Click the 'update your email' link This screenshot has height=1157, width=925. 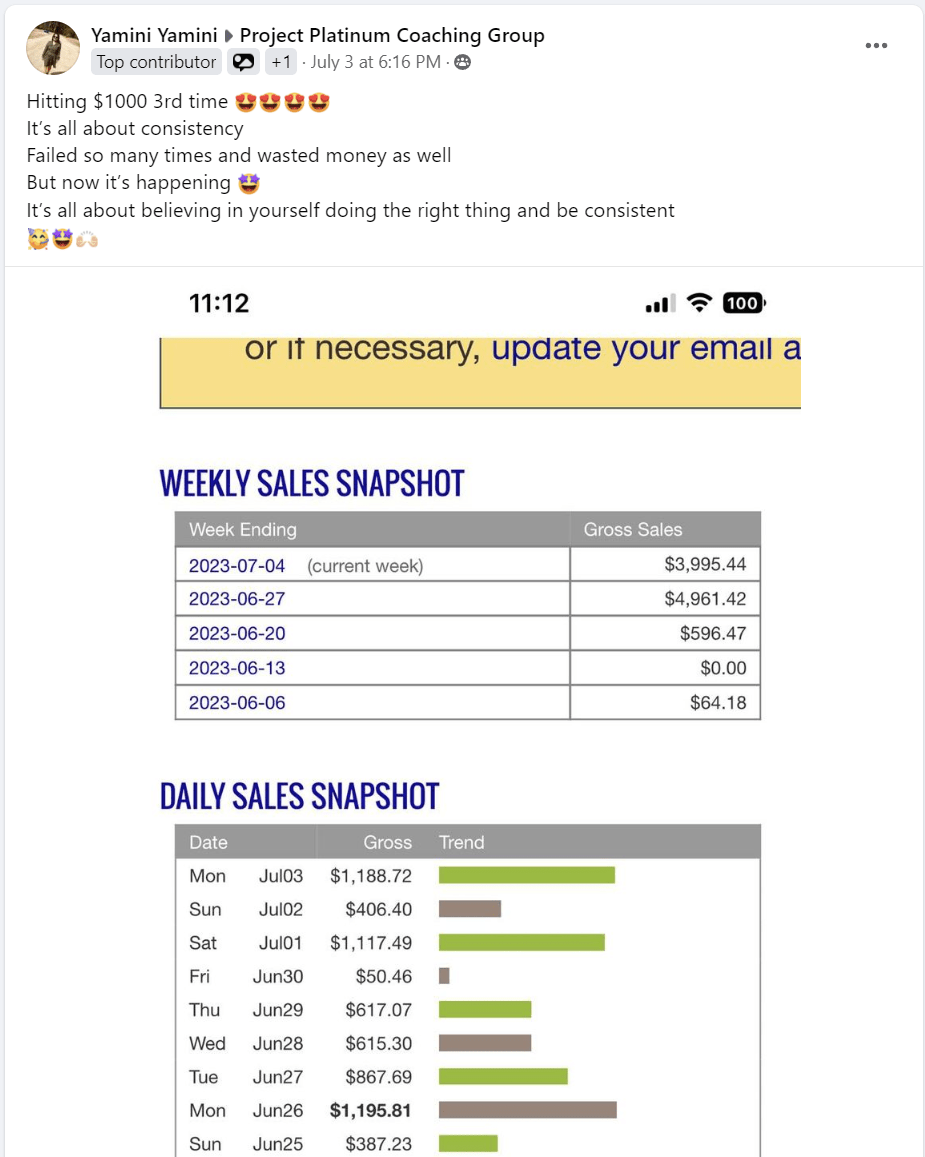coord(645,349)
